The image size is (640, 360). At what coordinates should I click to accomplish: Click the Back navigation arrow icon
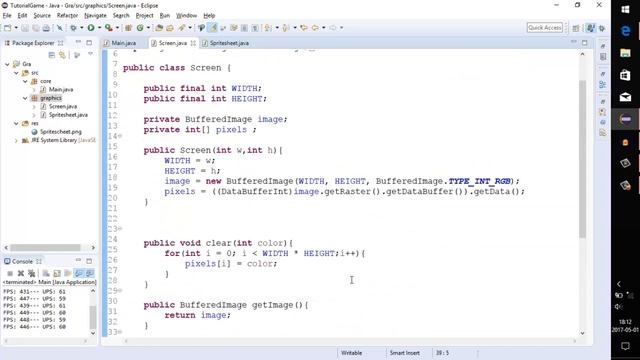(x=315, y=28)
